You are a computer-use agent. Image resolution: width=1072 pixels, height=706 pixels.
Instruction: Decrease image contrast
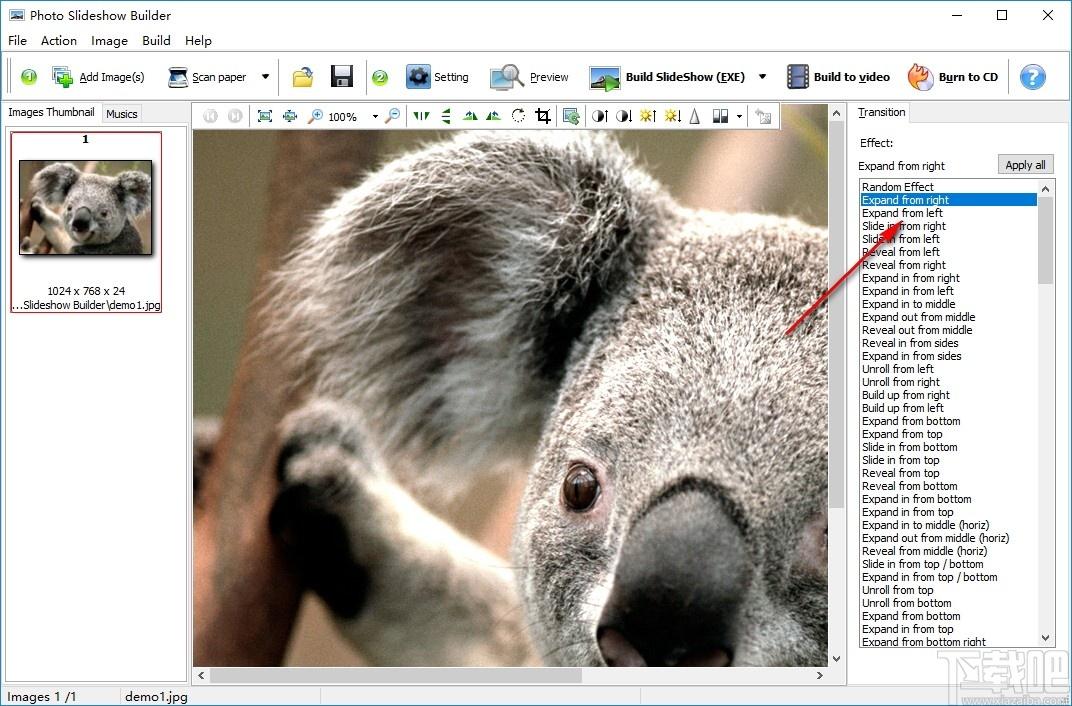(x=624, y=116)
